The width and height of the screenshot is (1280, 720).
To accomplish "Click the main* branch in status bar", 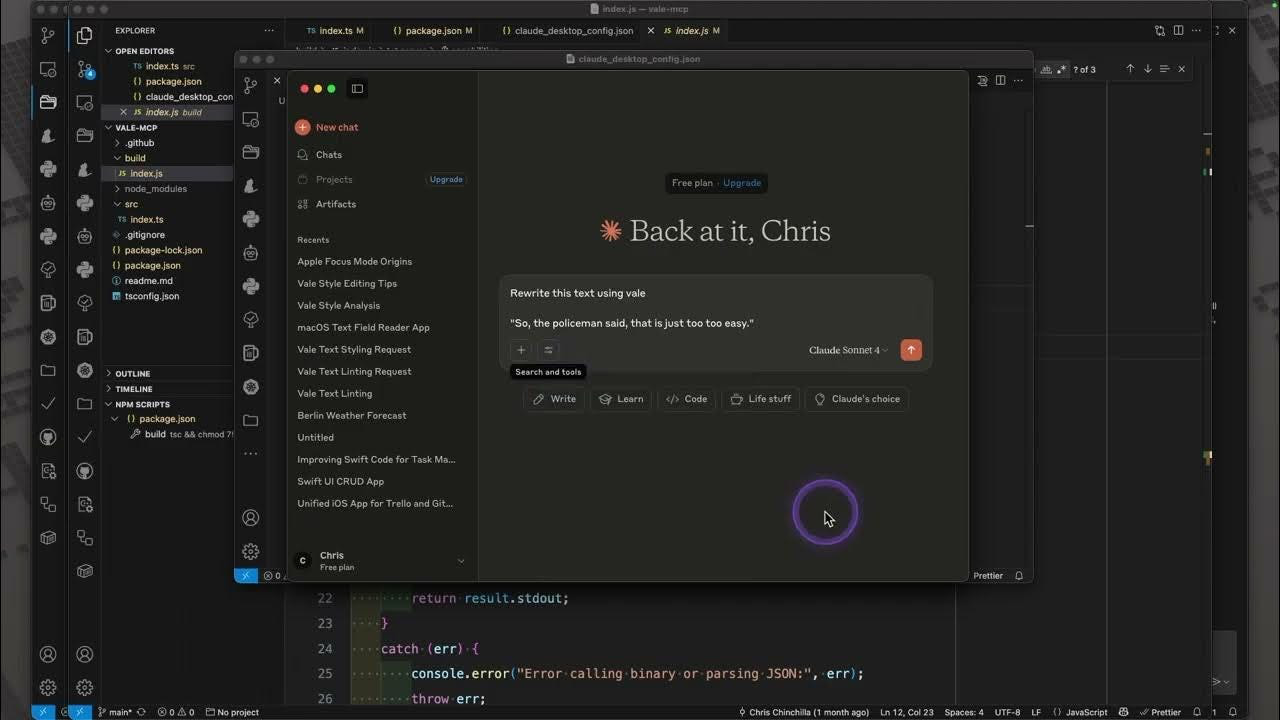I will (114, 712).
